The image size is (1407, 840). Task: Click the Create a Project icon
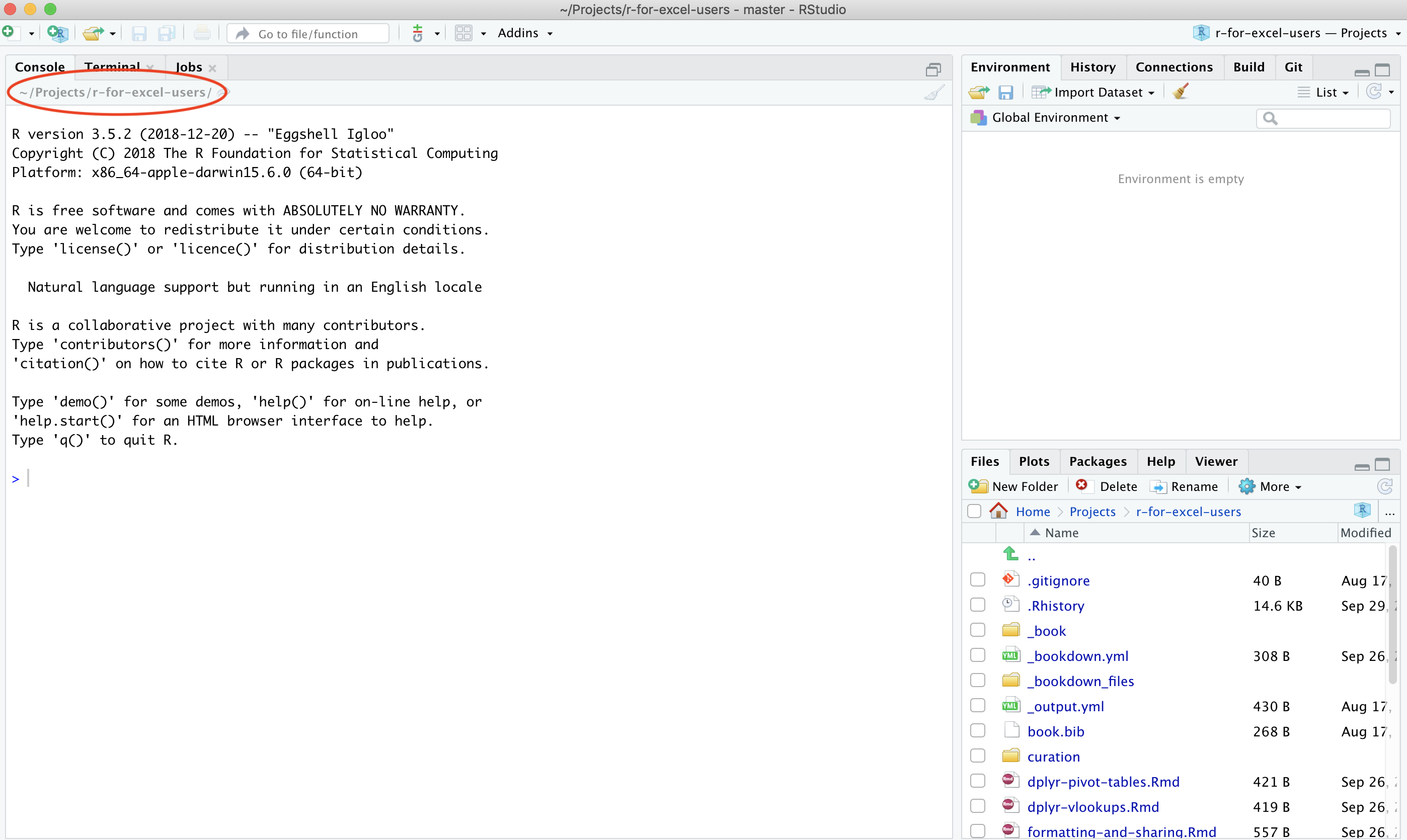[x=58, y=33]
